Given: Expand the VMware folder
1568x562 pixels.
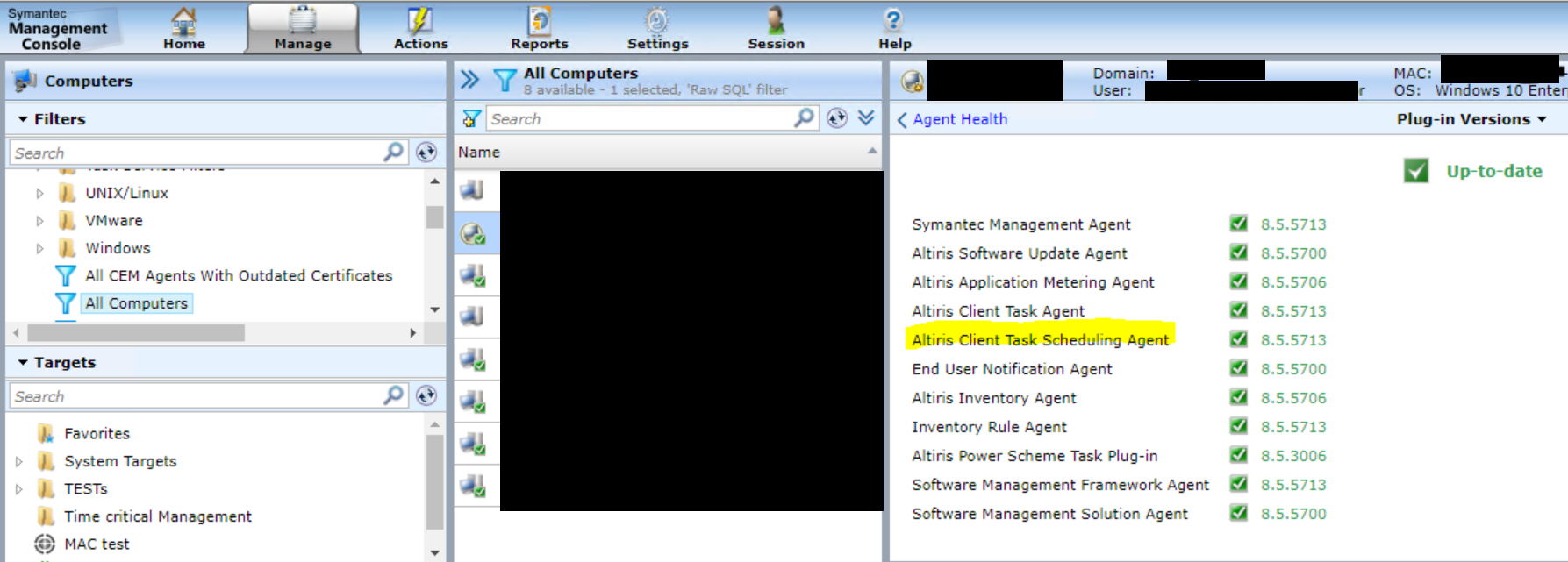Looking at the screenshot, I should (x=39, y=221).
